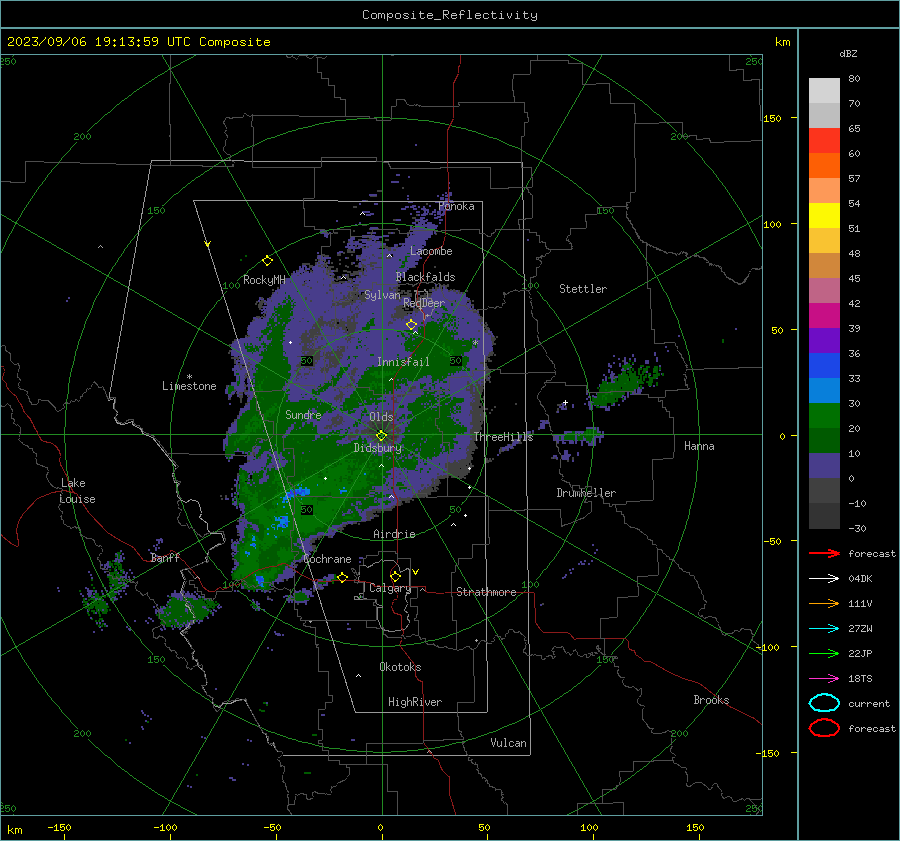Click the Brooks city label

click(711, 700)
